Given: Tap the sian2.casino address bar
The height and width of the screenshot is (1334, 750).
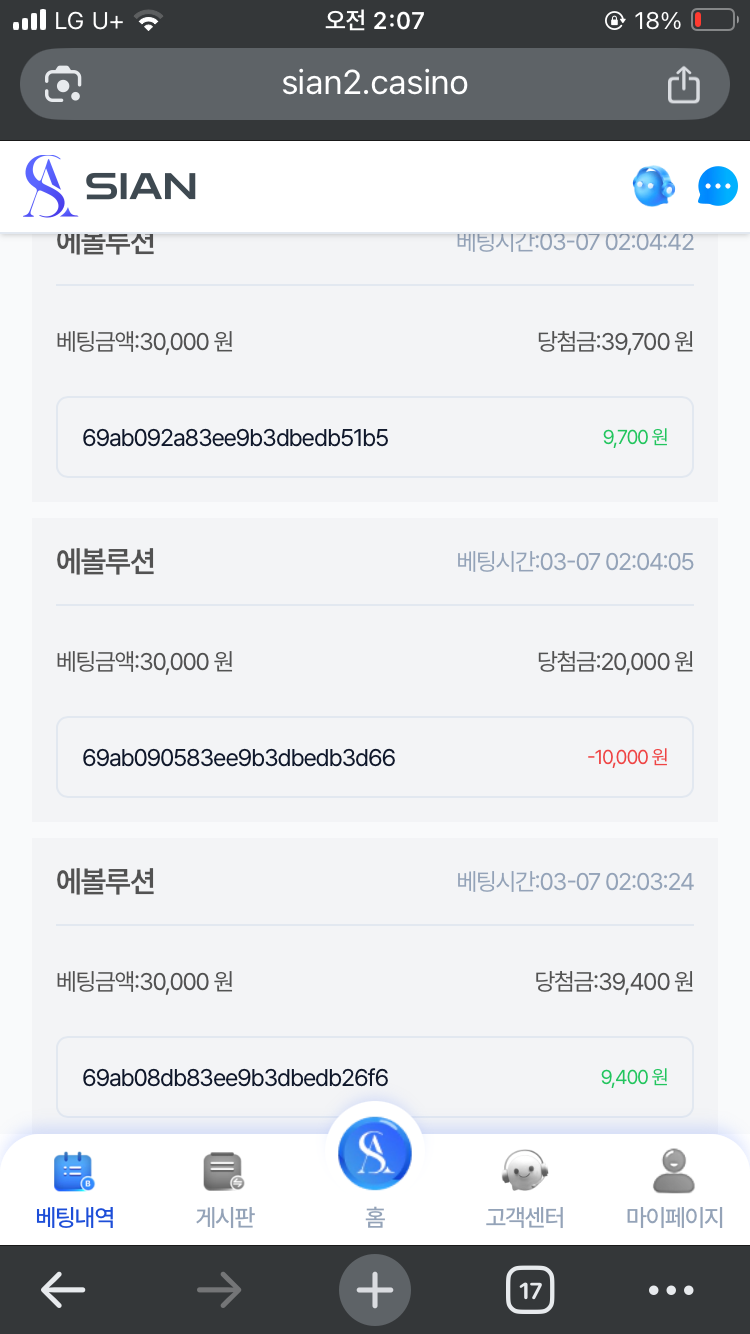Looking at the screenshot, I should click(x=375, y=84).
